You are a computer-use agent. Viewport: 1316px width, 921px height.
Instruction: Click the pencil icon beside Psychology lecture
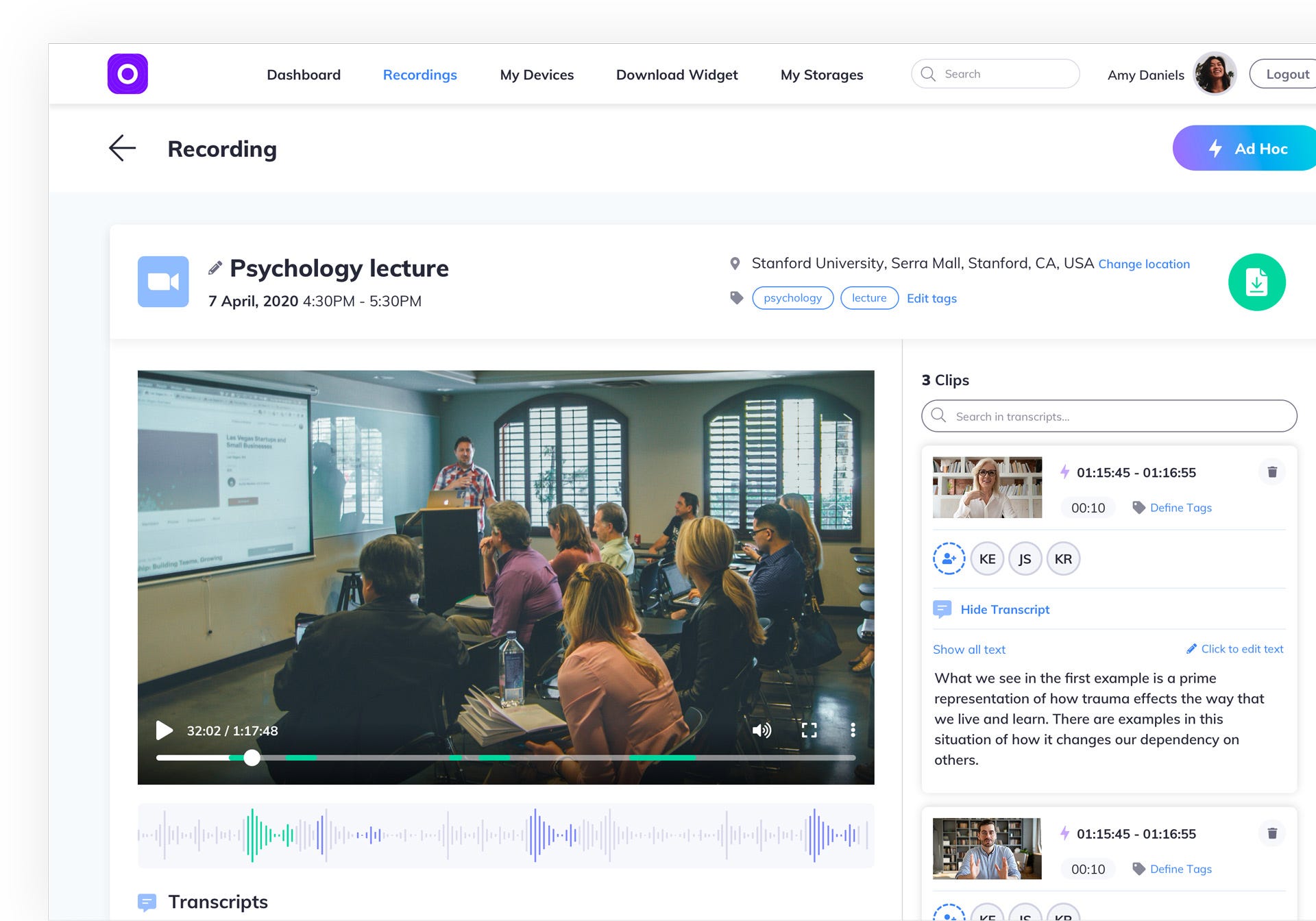point(215,268)
